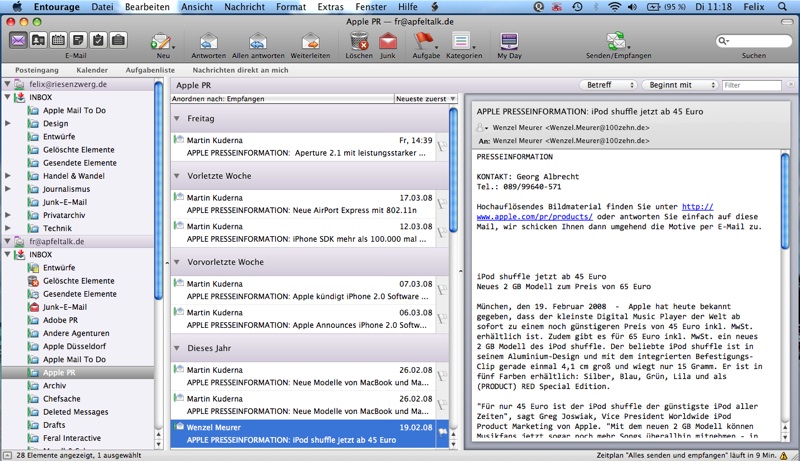
Task: Open the Time Machine menu bar icon
Action: point(577,7)
